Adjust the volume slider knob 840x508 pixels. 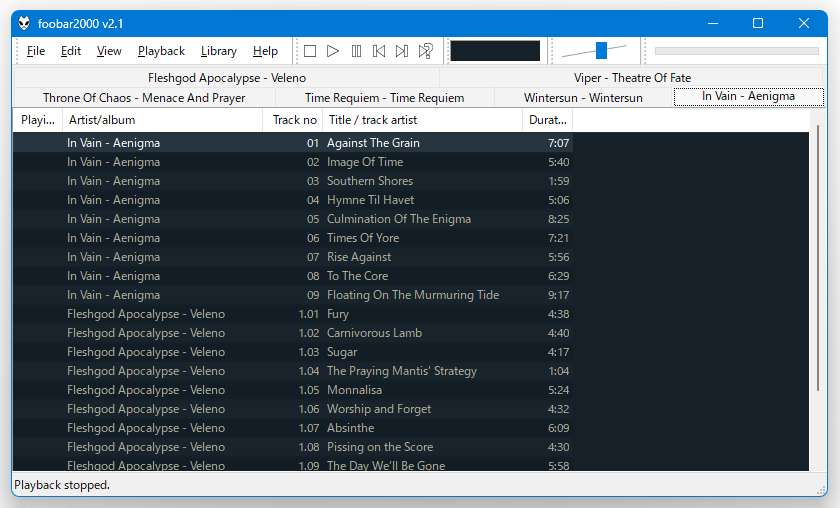tap(601, 50)
